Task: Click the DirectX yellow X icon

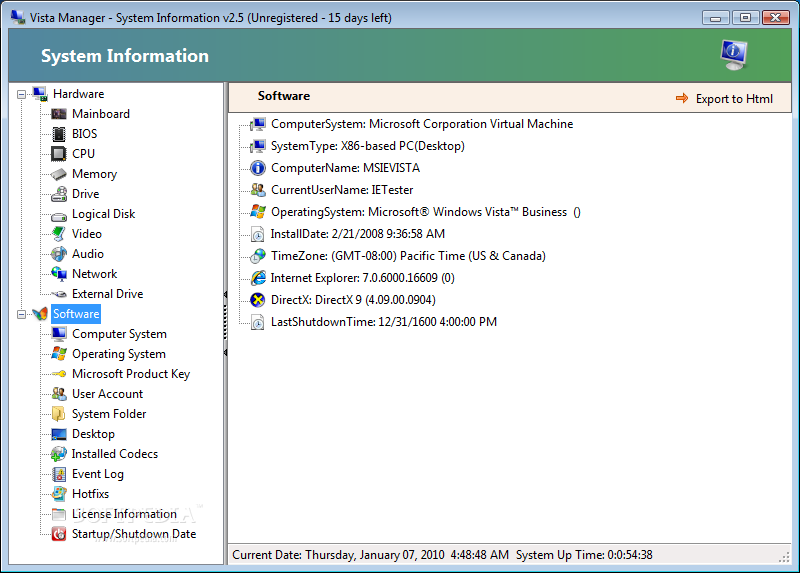Action: click(258, 300)
